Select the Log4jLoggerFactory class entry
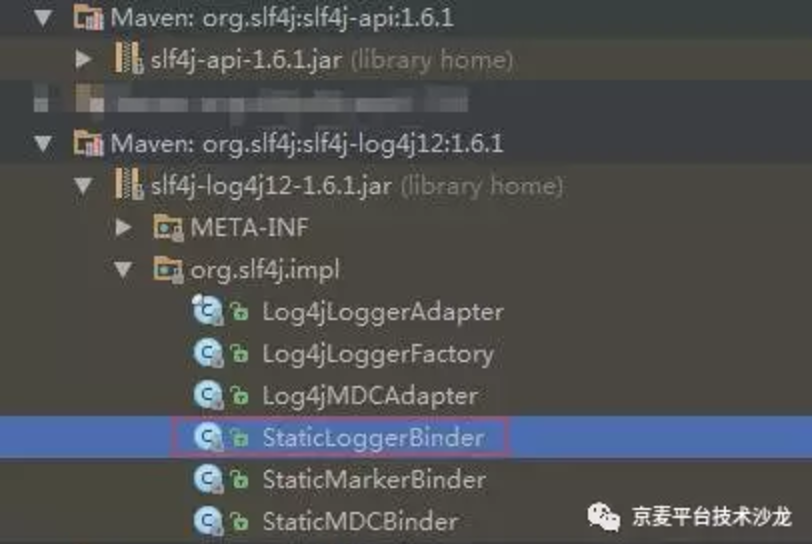812x544 pixels. (378, 354)
